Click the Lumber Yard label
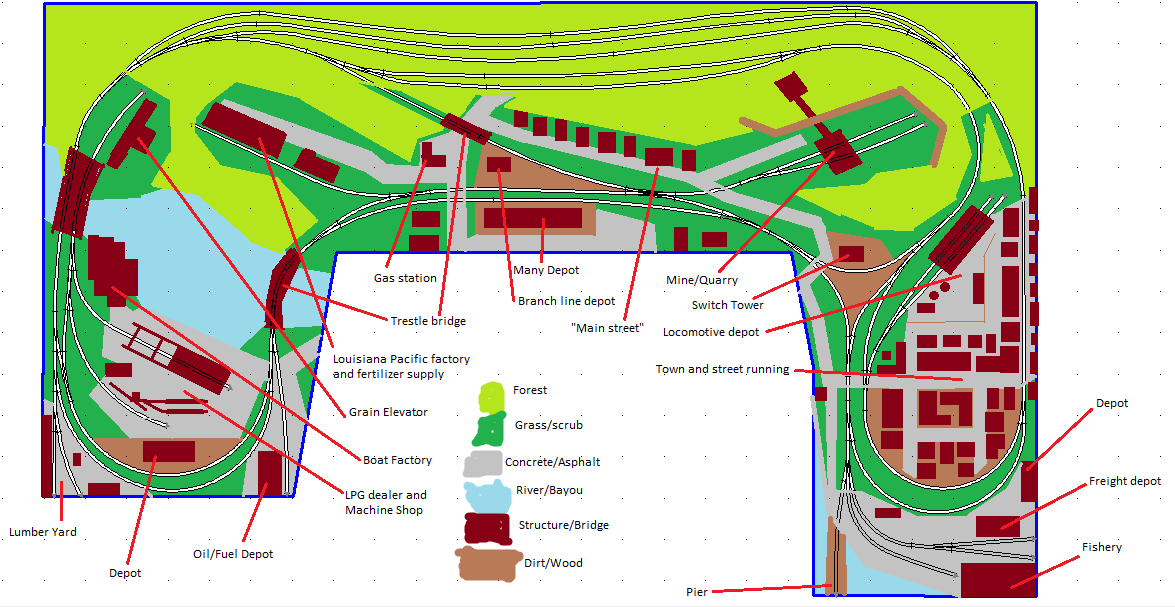The image size is (1175, 607). (x=42, y=532)
